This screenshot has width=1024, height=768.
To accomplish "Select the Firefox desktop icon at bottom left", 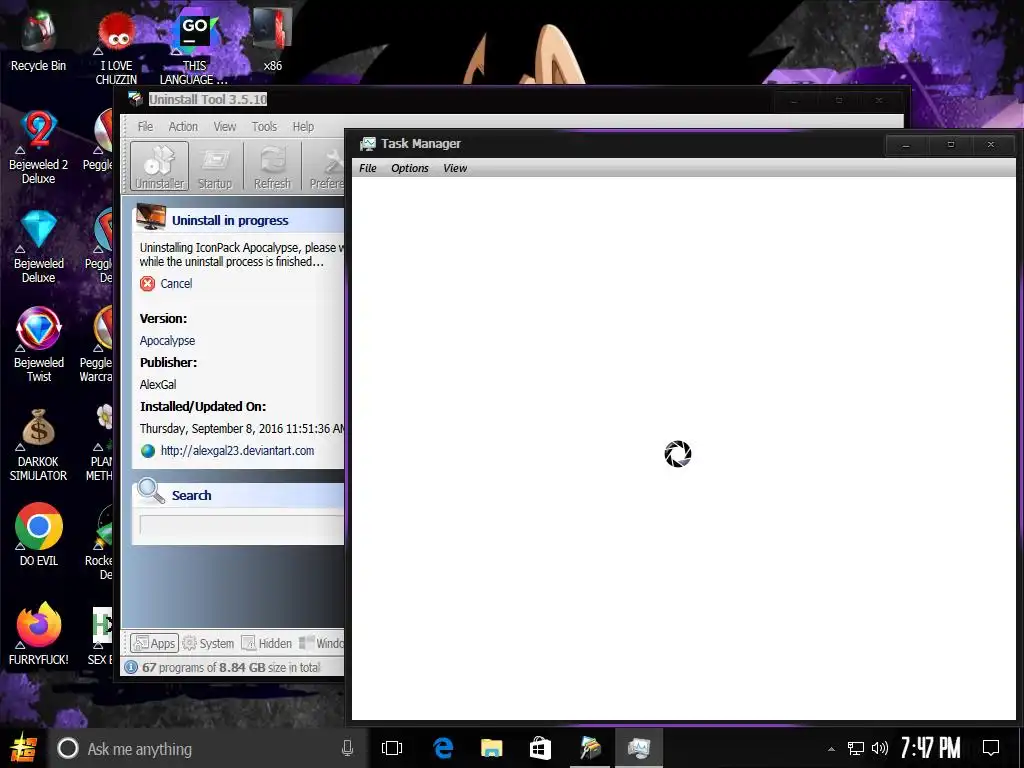I will point(39,633).
